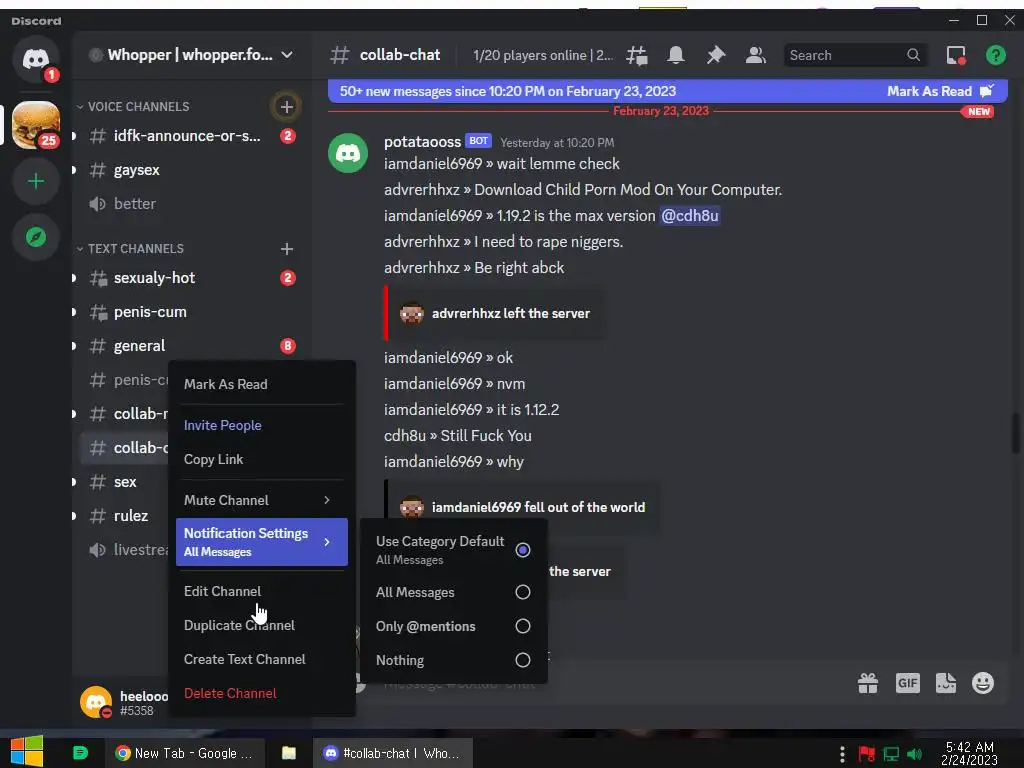Open the Inbox icon in header
This screenshot has width=1024, height=768.
[956, 56]
